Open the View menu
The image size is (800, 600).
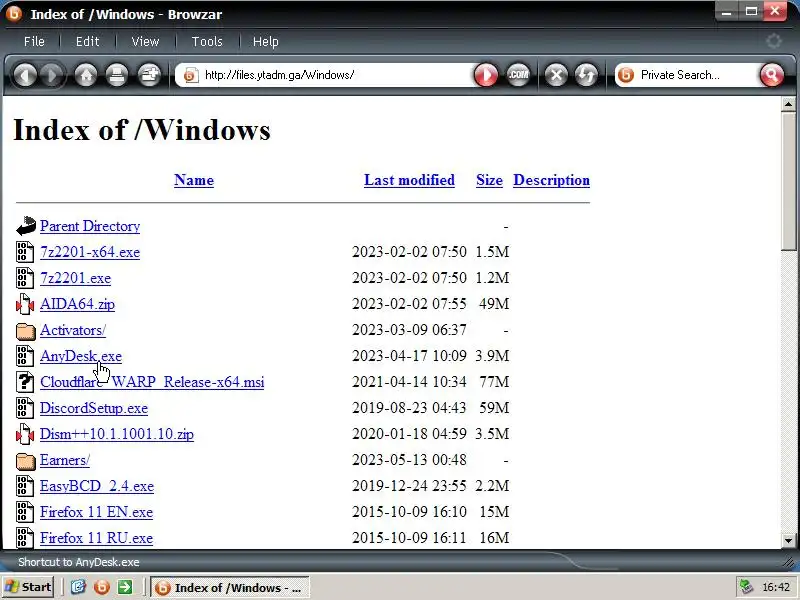click(145, 41)
